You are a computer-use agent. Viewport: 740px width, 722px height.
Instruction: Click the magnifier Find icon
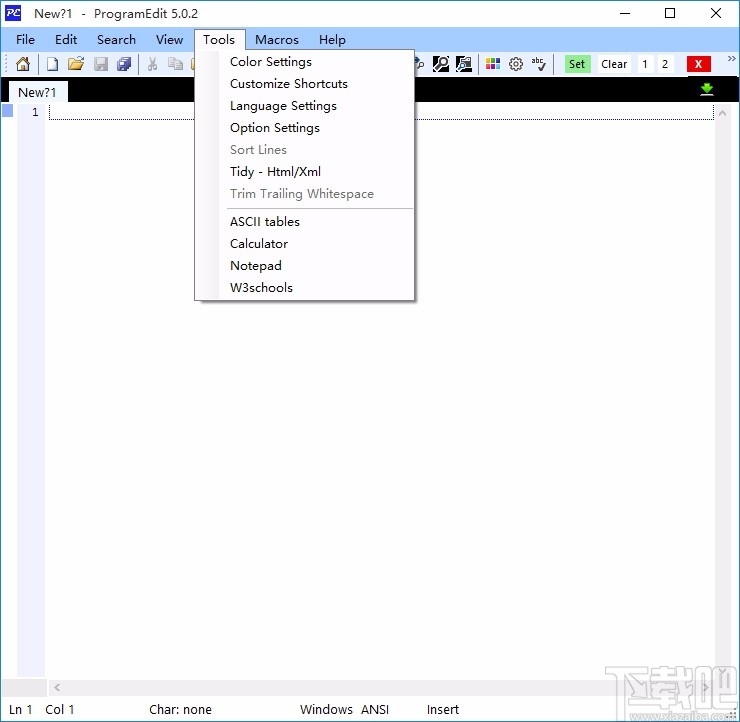(441, 64)
